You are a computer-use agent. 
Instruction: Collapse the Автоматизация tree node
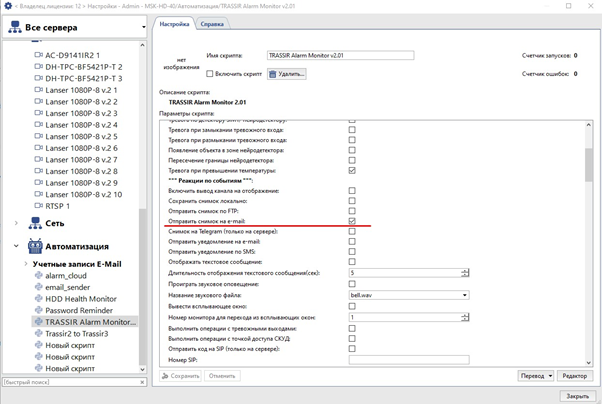tap(16, 246)
